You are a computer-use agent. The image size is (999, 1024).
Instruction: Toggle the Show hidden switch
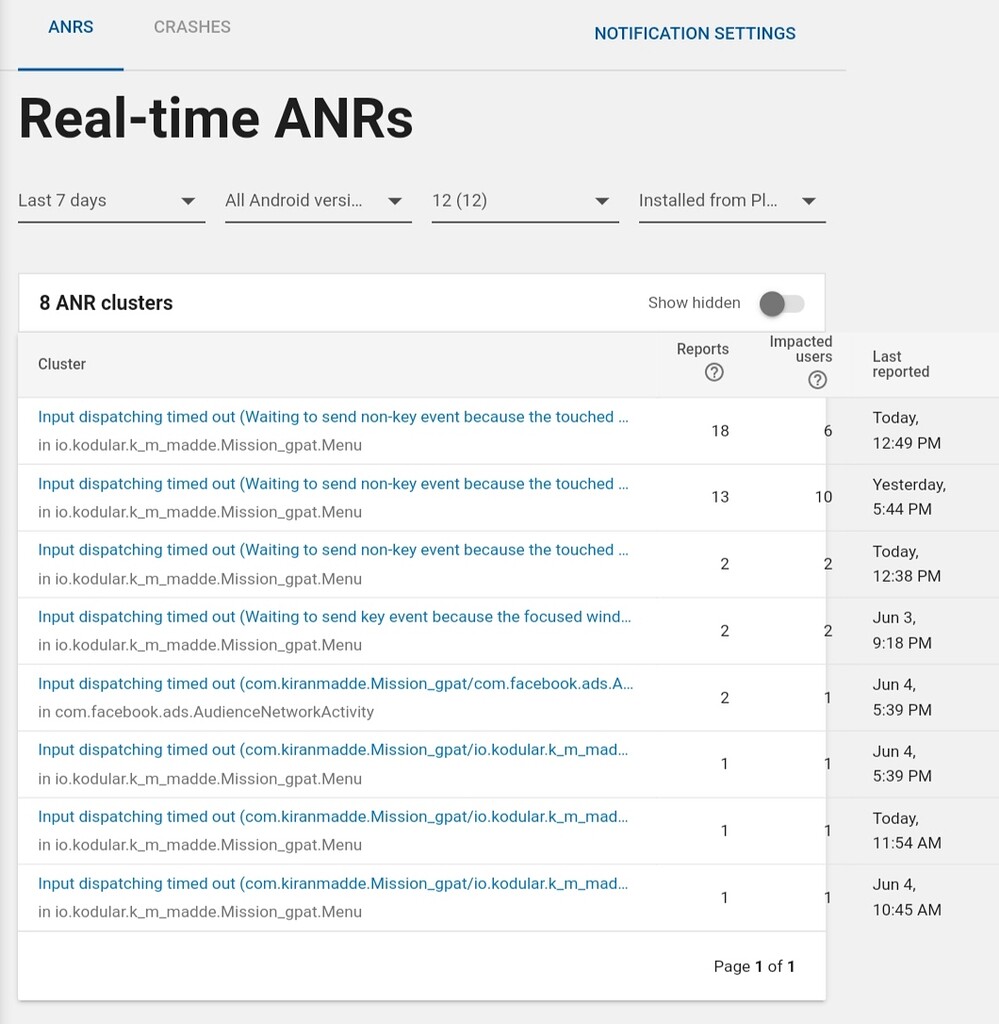click(x=781, y=303)
